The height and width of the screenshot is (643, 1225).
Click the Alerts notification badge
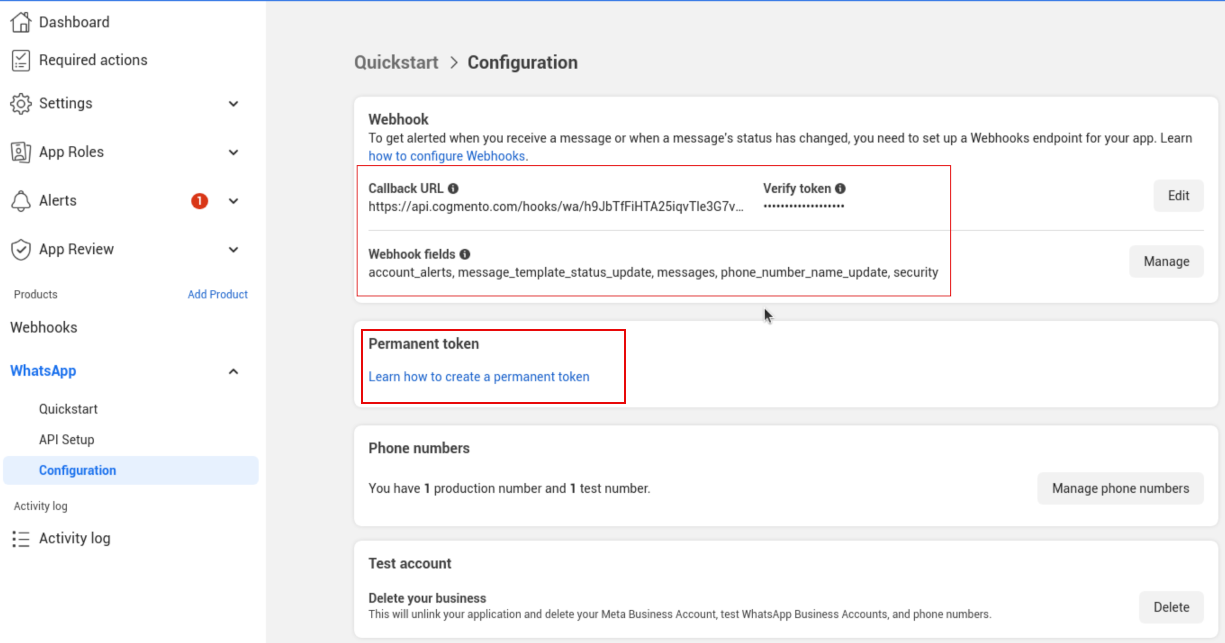pos(198,200)
